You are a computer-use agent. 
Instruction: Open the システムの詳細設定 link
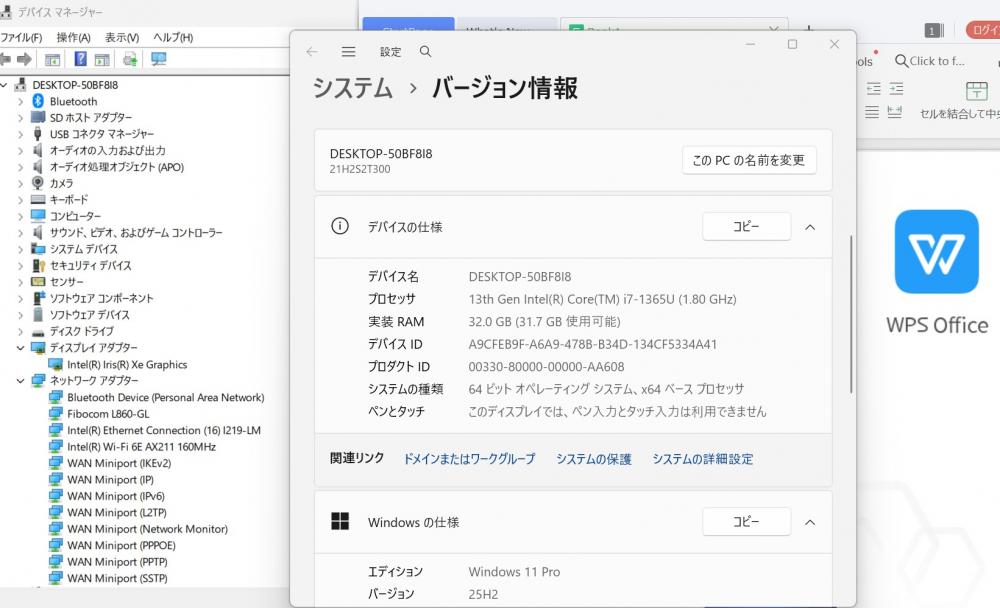point(702,459)
